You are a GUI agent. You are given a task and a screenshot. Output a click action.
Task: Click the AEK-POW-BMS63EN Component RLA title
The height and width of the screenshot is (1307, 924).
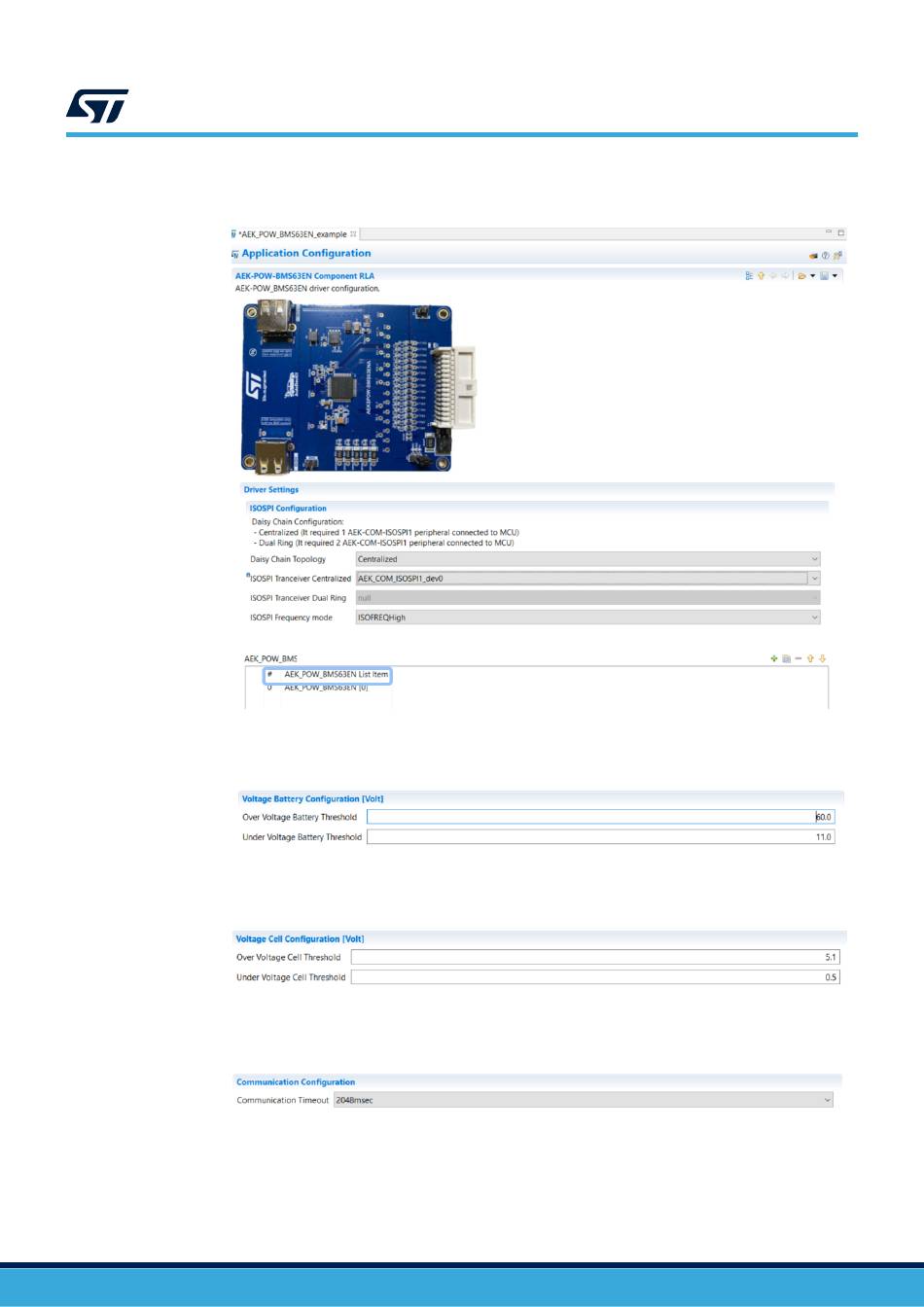point(304,276)
